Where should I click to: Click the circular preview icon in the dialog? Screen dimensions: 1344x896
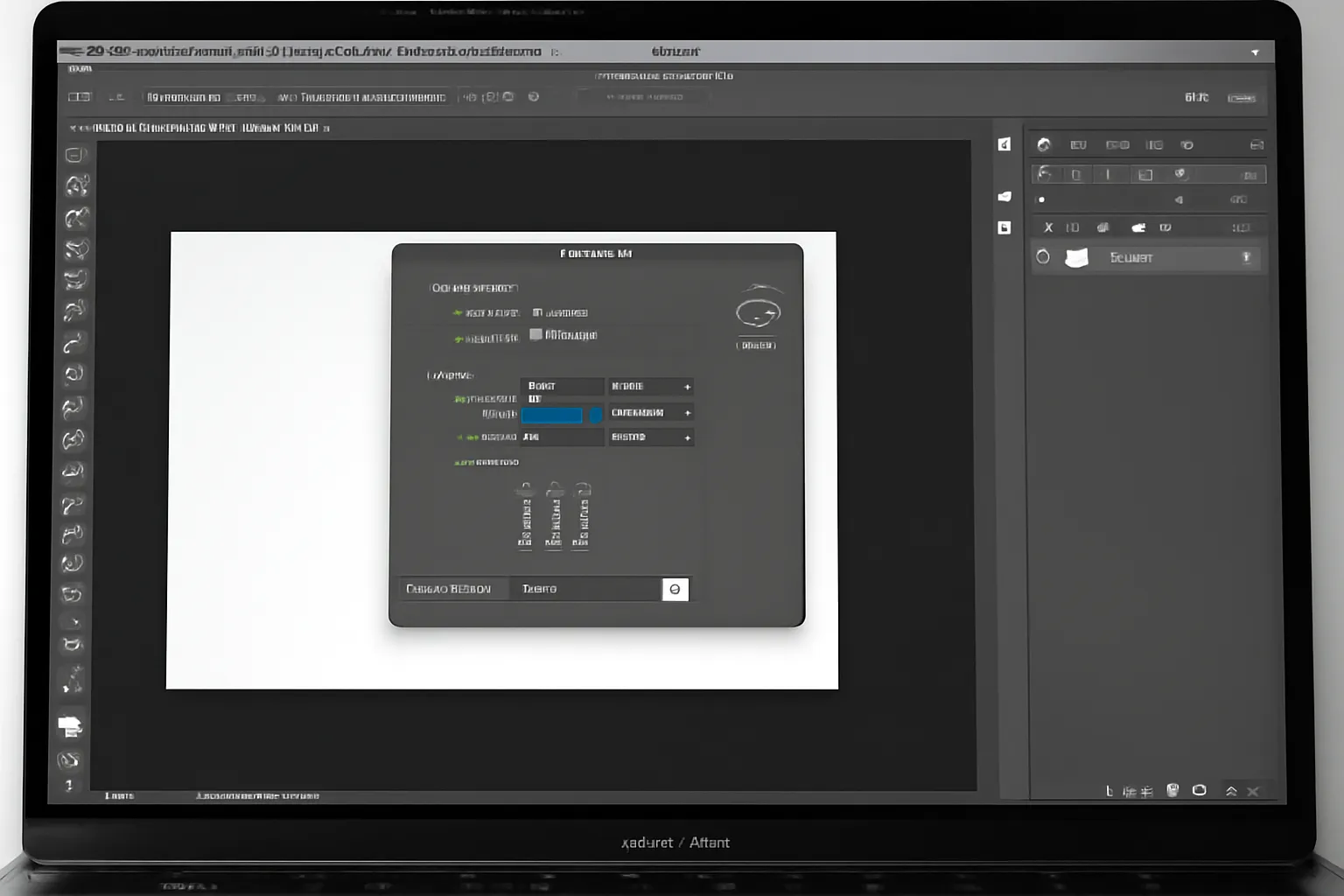[758, 312]
